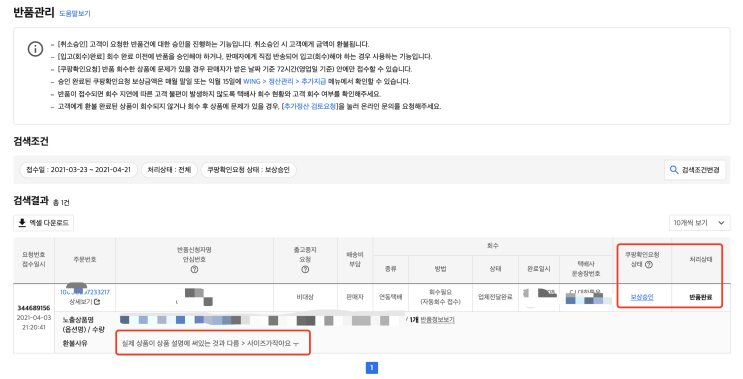Open WING > 정산관리 > 추가지급 link
The width and height of the screenshot is (743, 379).
click(x=284, y=81)
